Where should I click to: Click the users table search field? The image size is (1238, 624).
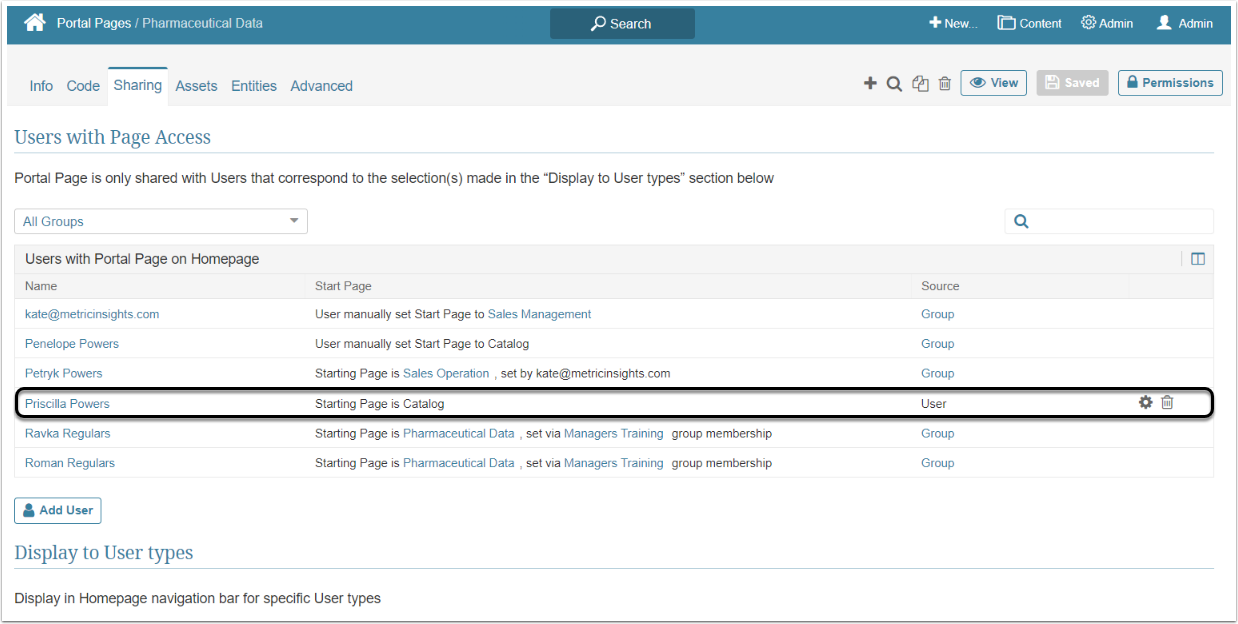tap(1120, 221)
